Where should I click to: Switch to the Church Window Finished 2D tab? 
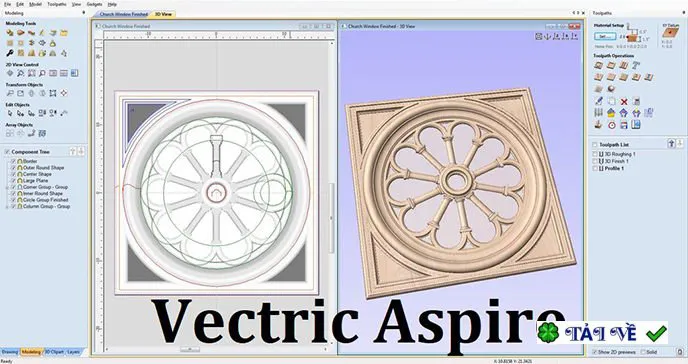pos(123,14)
